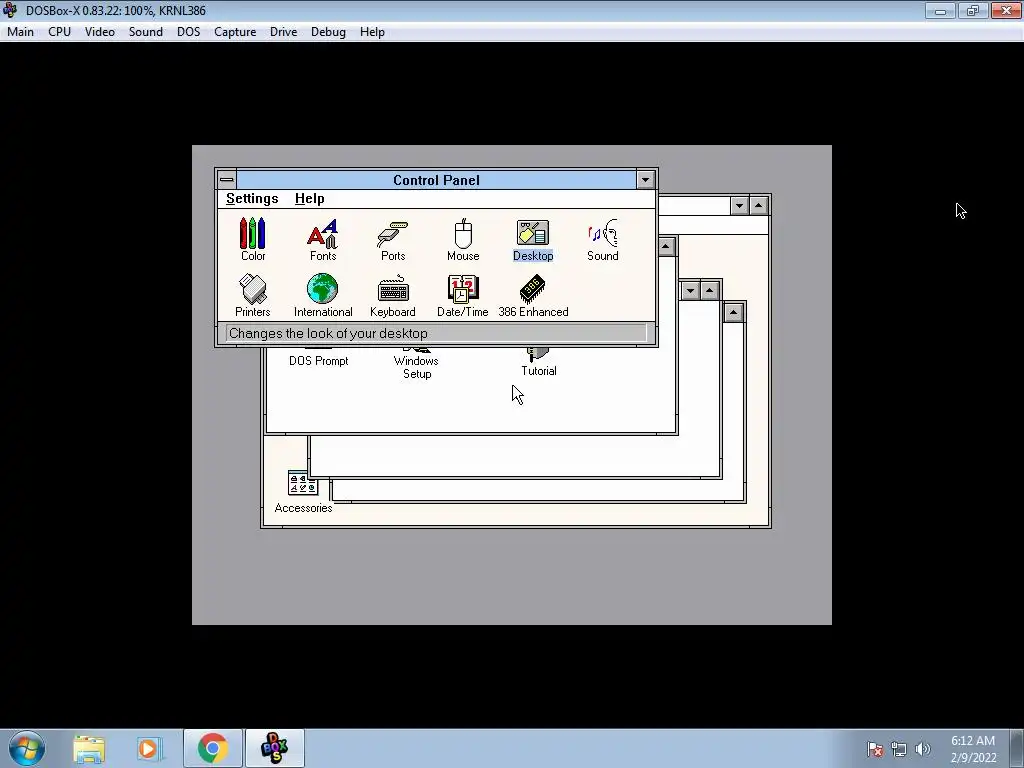The height and width of the screenshot is (768, 1024).
Task: Minimize Control Panel with its down arrow
Action: pos(645,180)
